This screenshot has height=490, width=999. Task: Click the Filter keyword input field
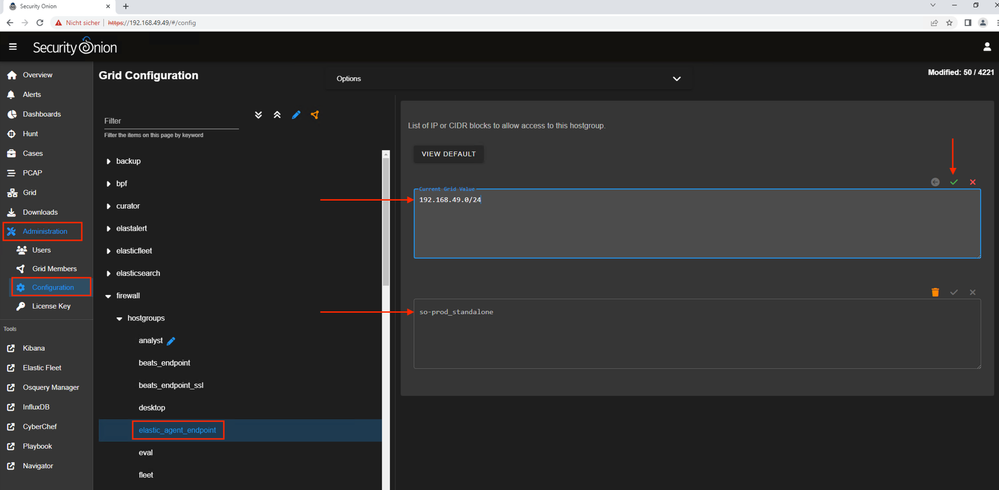pos(171,120)
